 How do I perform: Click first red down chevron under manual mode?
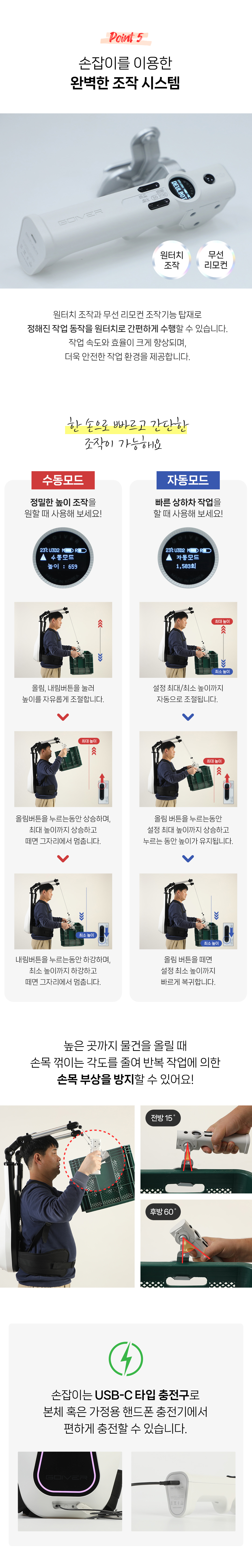pos(63,717)
